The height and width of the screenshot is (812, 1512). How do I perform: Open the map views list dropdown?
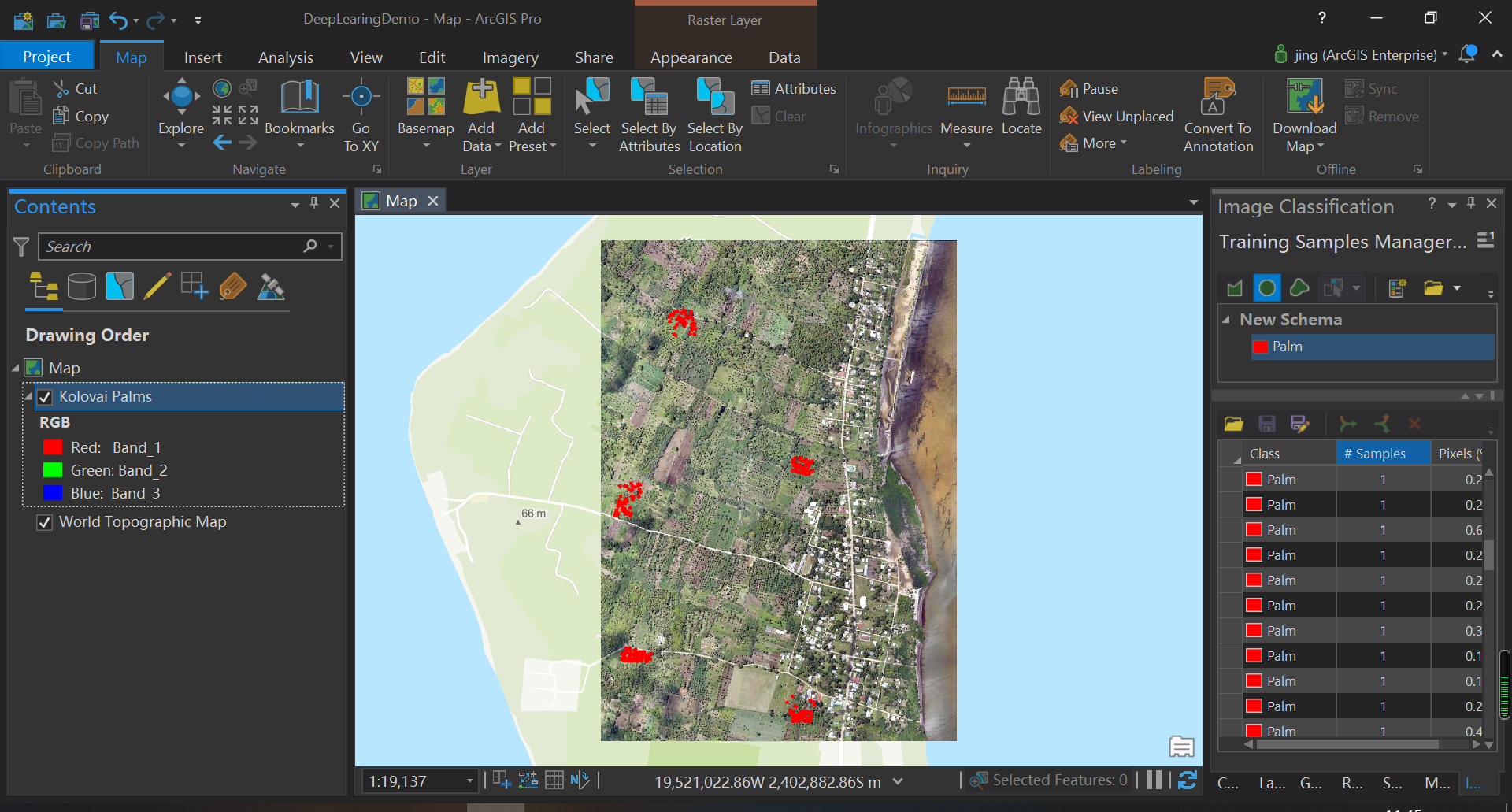(1194, 202)
